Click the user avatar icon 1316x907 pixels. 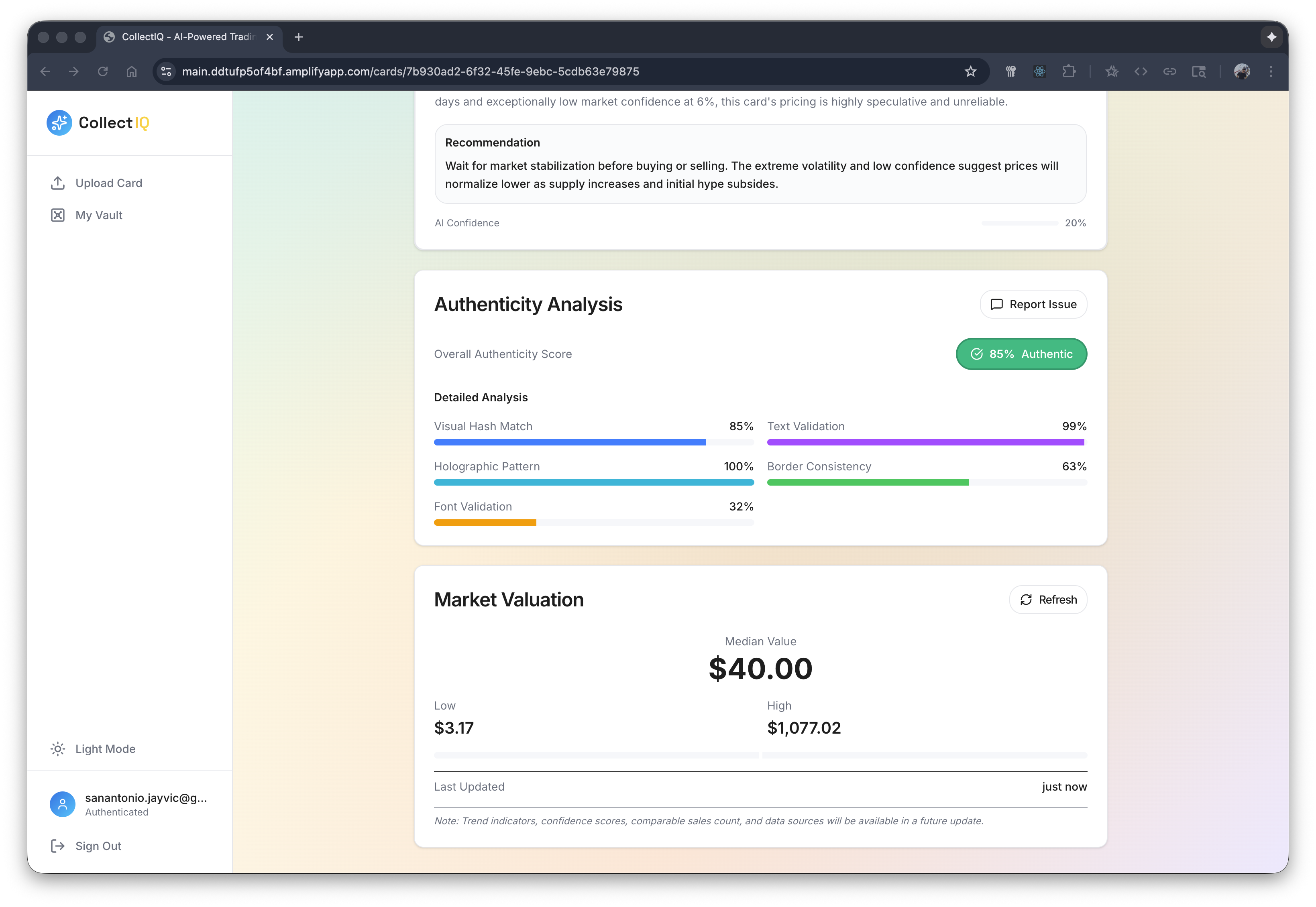click(63, 804)
